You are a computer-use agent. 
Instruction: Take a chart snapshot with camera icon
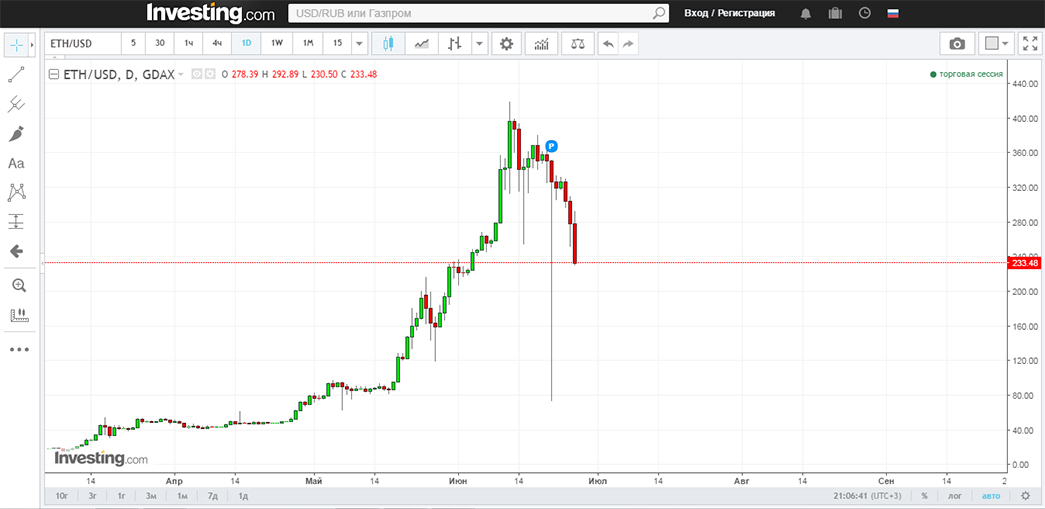coord(957,44)
